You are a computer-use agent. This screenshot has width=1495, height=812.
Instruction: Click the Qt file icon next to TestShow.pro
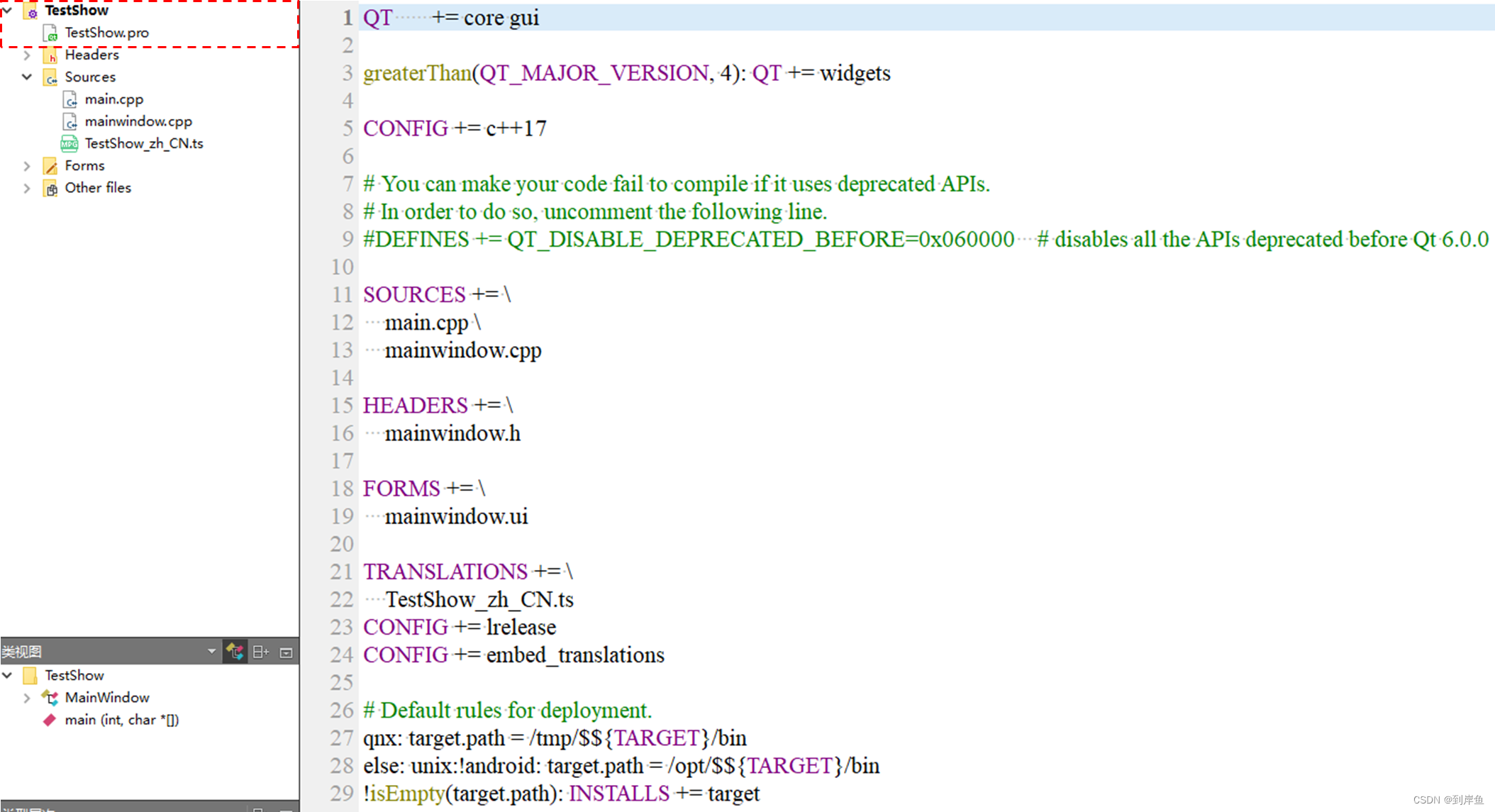(x=50, y=33)
